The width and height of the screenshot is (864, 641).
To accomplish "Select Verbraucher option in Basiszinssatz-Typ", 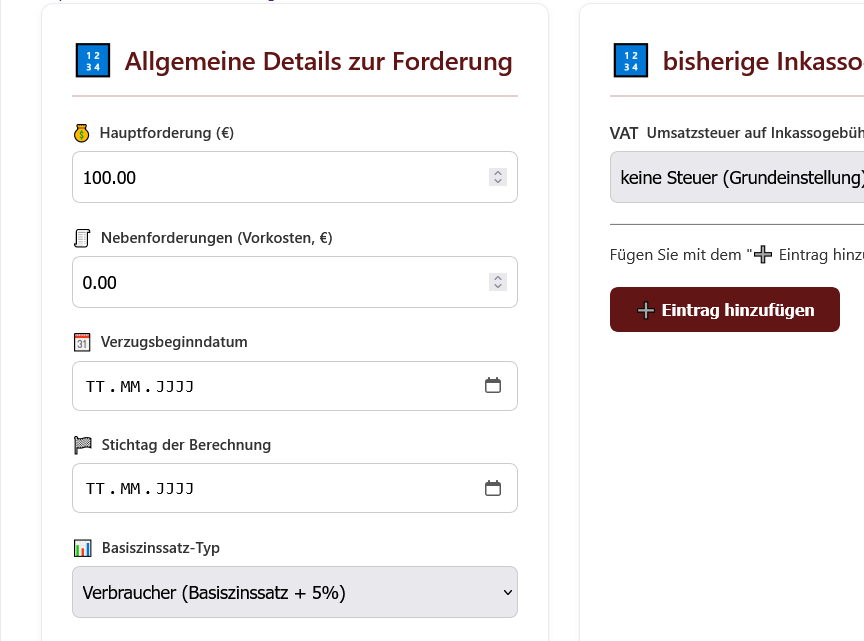I will pos(294,591).
